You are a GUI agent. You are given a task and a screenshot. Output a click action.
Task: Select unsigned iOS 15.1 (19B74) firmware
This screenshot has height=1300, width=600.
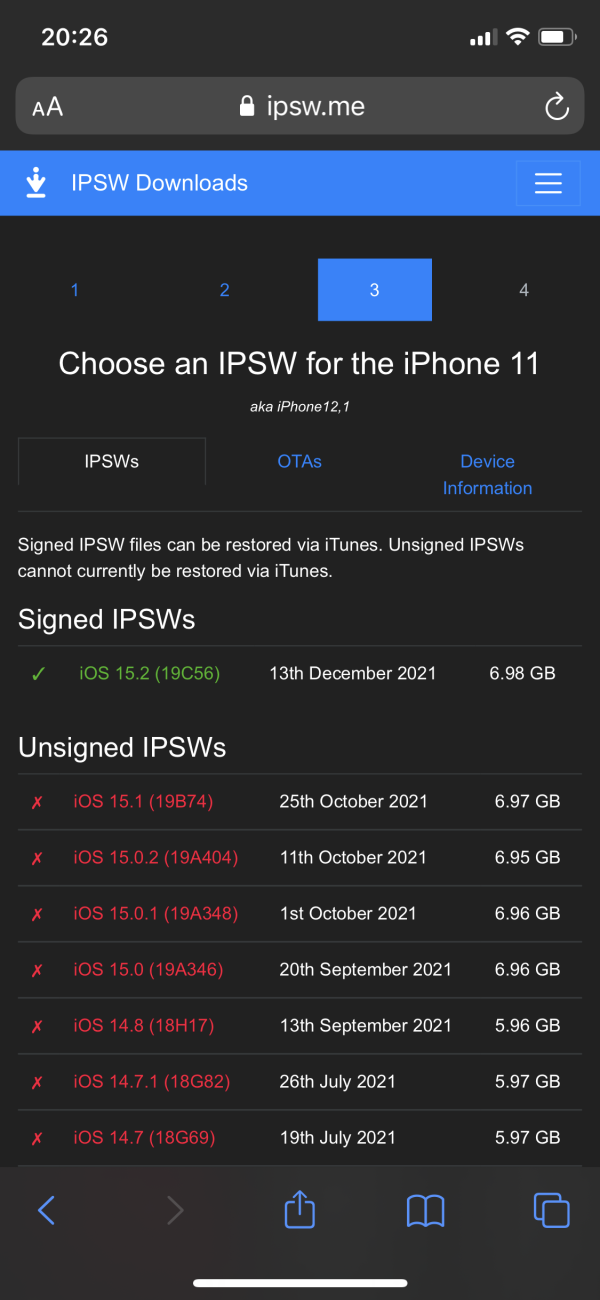pos(143,801)
